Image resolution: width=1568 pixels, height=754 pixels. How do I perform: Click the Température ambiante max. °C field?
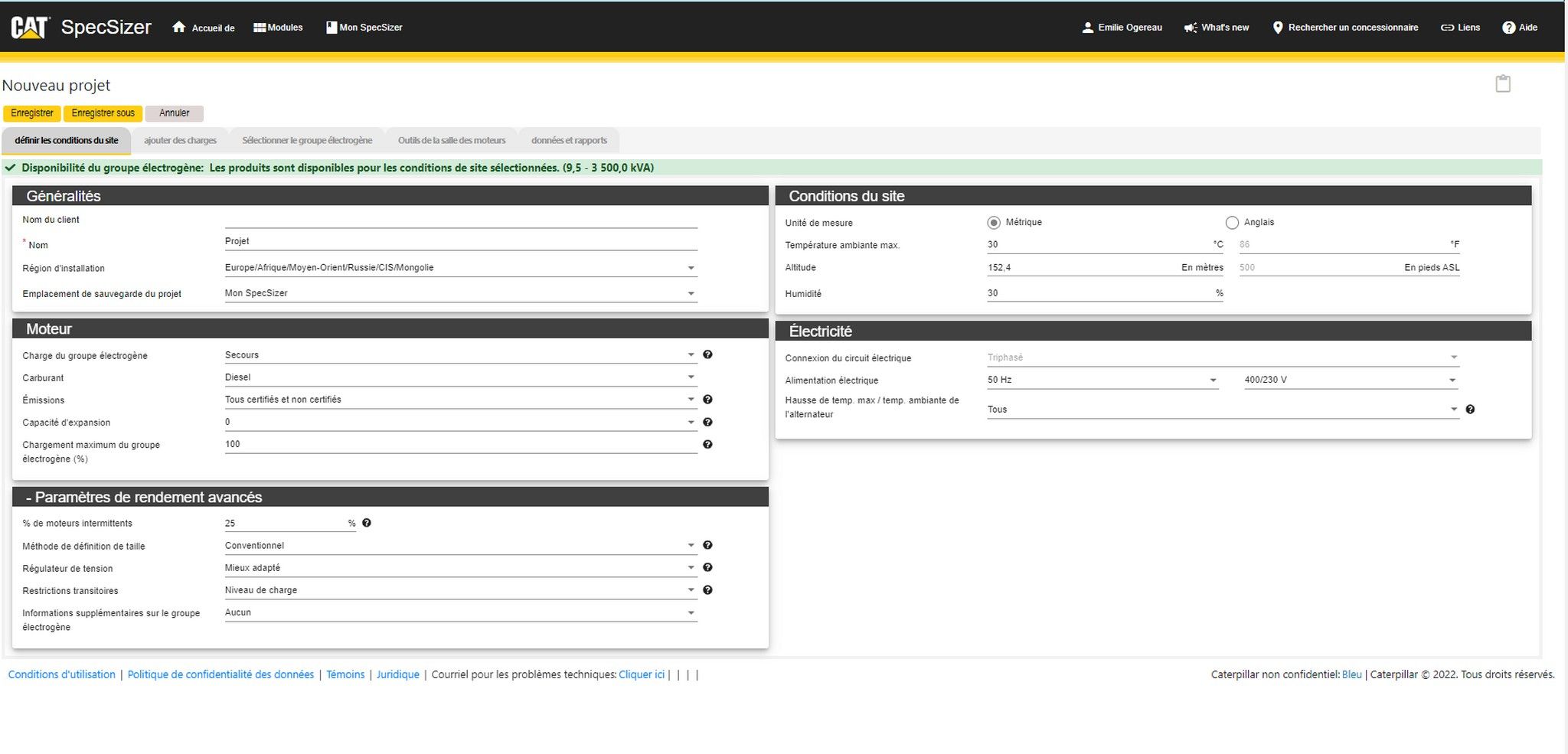tap(1095, 245)
